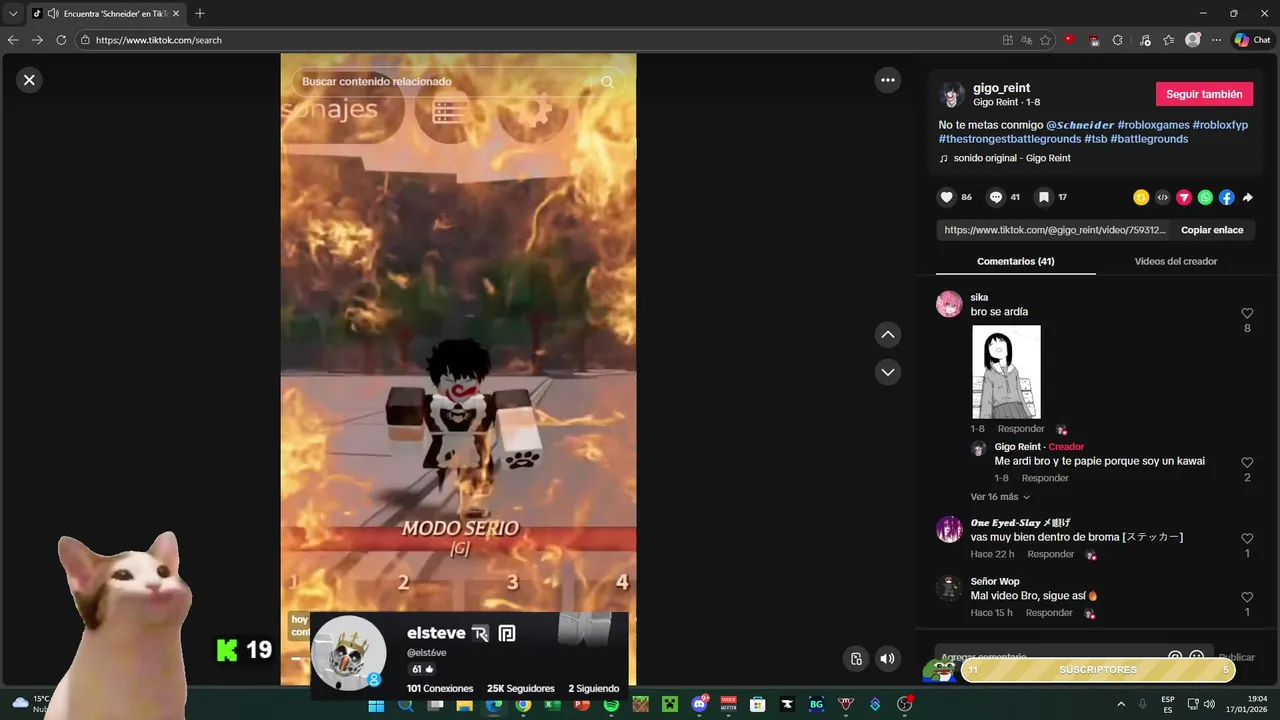Viewport: 1280px width, 720px height.
Task: Expand Ver 16 más replies
Action: pyautogui.click(x=1000, y=497)
